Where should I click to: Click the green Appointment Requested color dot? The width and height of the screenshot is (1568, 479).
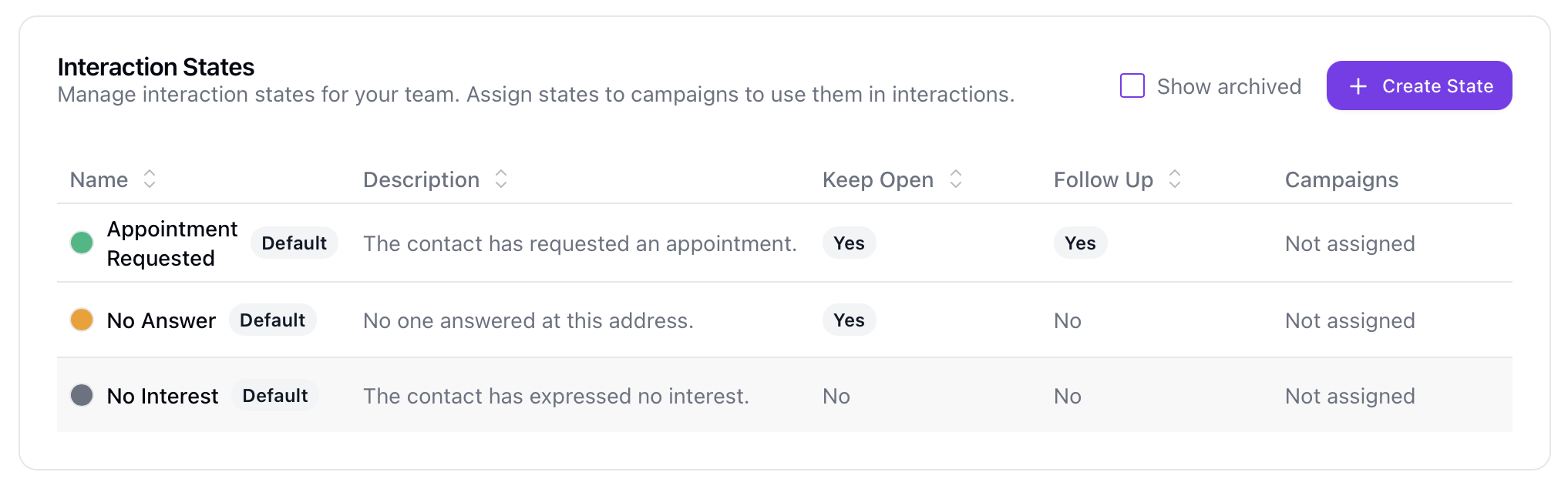click(82, 243)
